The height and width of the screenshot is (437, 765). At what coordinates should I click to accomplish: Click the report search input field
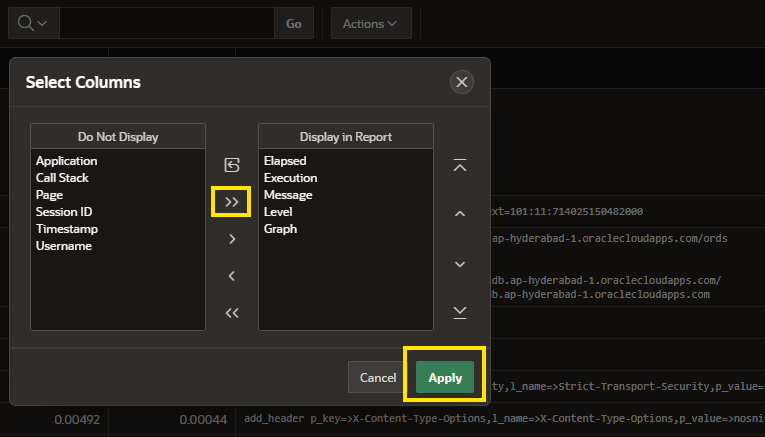click(x=167, y=23)
